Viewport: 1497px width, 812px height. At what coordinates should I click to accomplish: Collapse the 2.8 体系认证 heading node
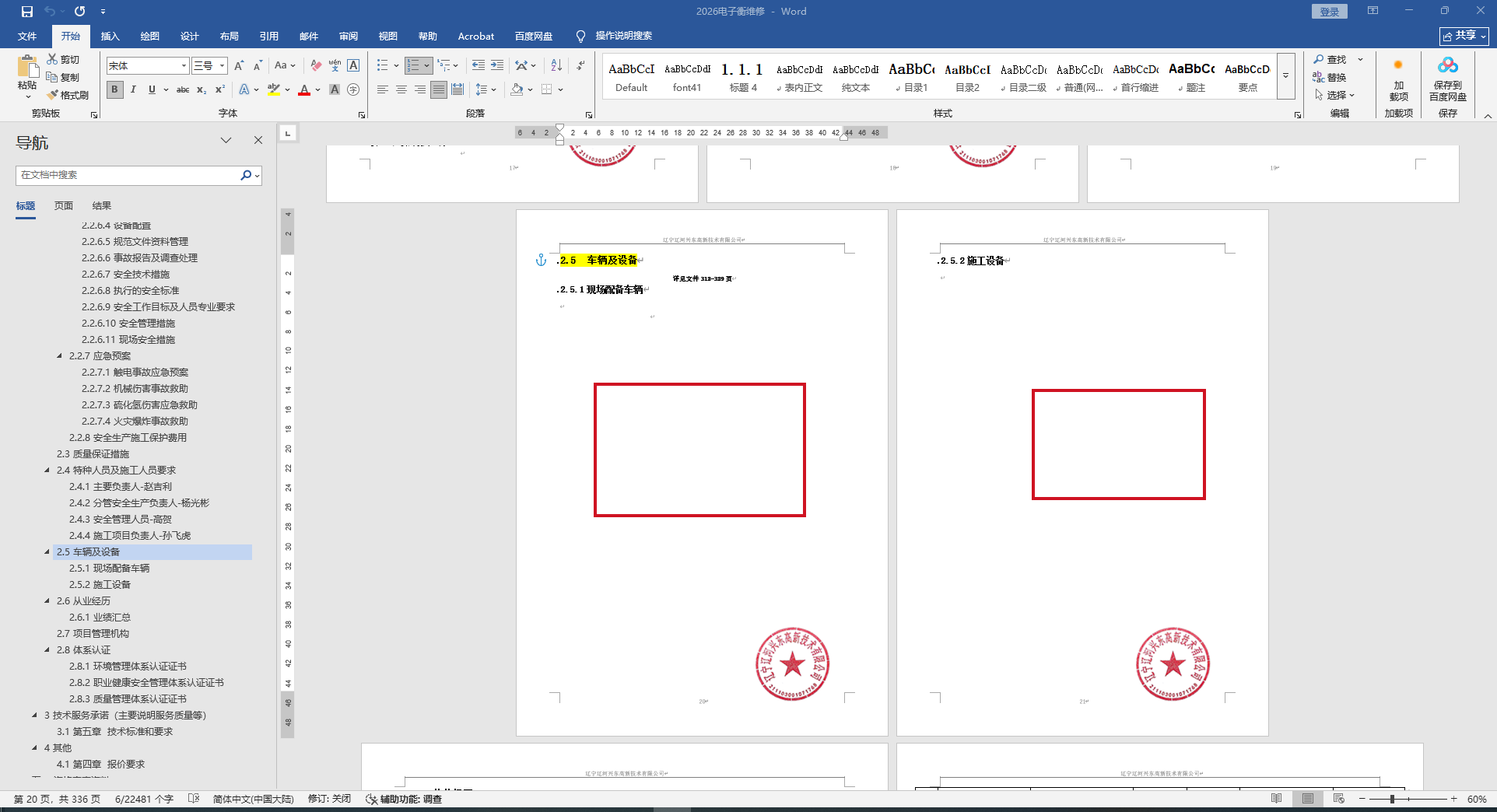pos(47,650)
